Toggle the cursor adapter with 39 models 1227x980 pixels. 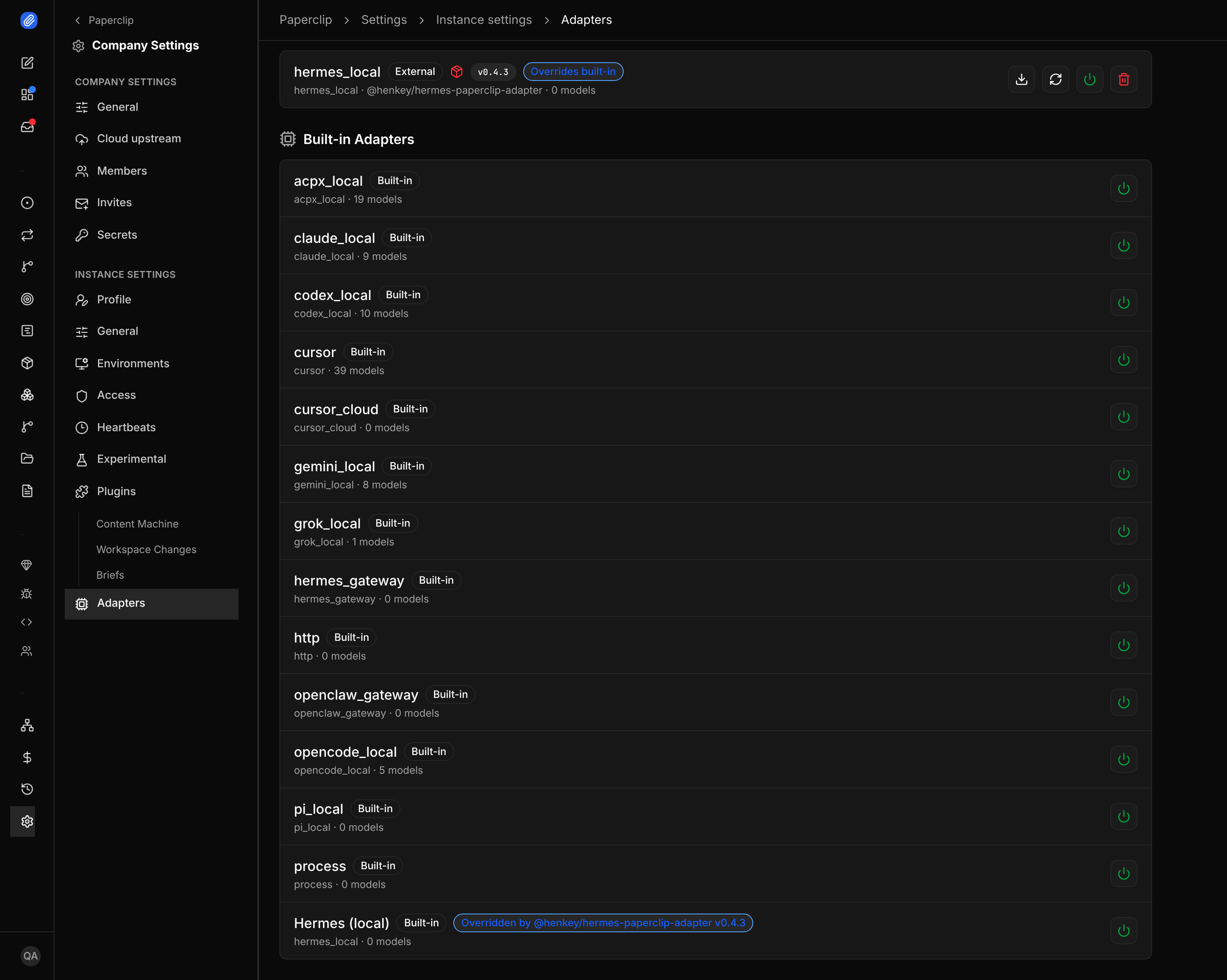click(1124, 360)
